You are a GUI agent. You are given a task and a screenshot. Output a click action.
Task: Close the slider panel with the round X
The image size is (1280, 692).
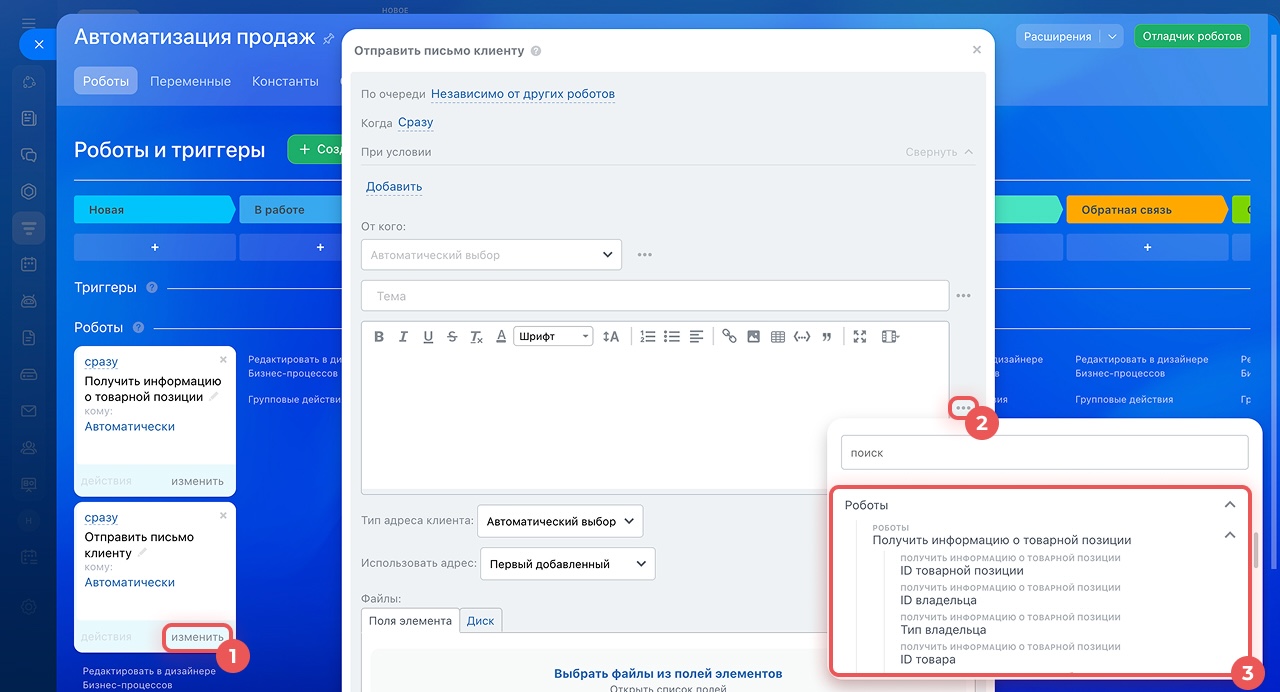[x=37, y=44]
